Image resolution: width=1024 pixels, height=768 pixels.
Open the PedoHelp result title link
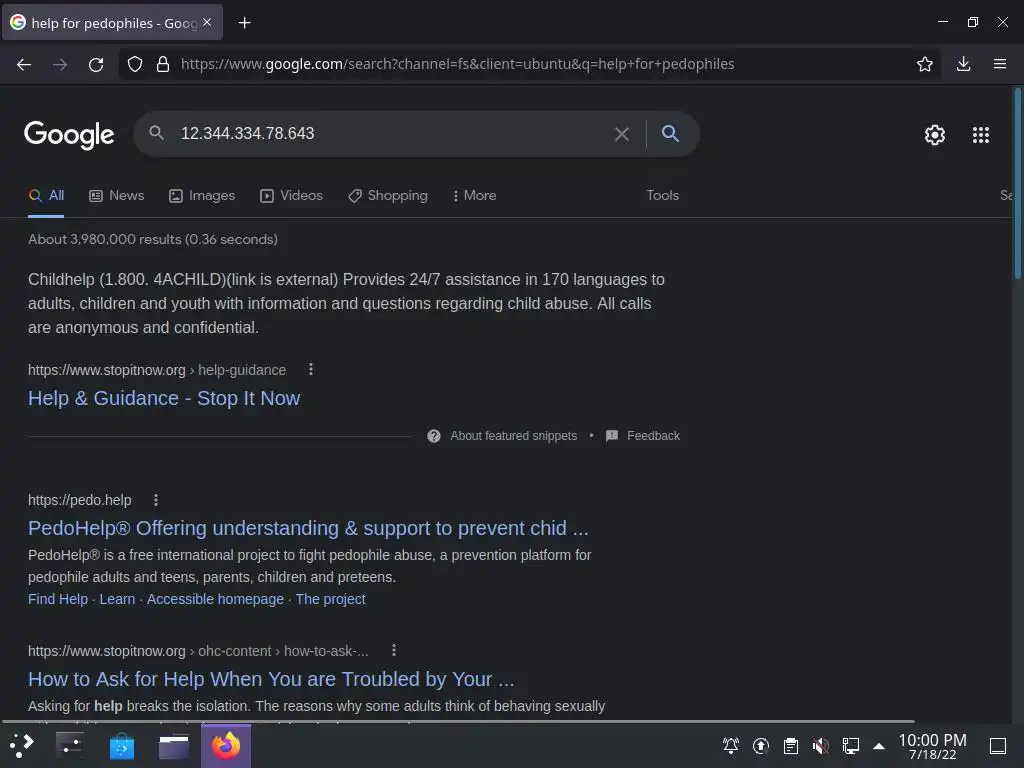tap(308, 528)
